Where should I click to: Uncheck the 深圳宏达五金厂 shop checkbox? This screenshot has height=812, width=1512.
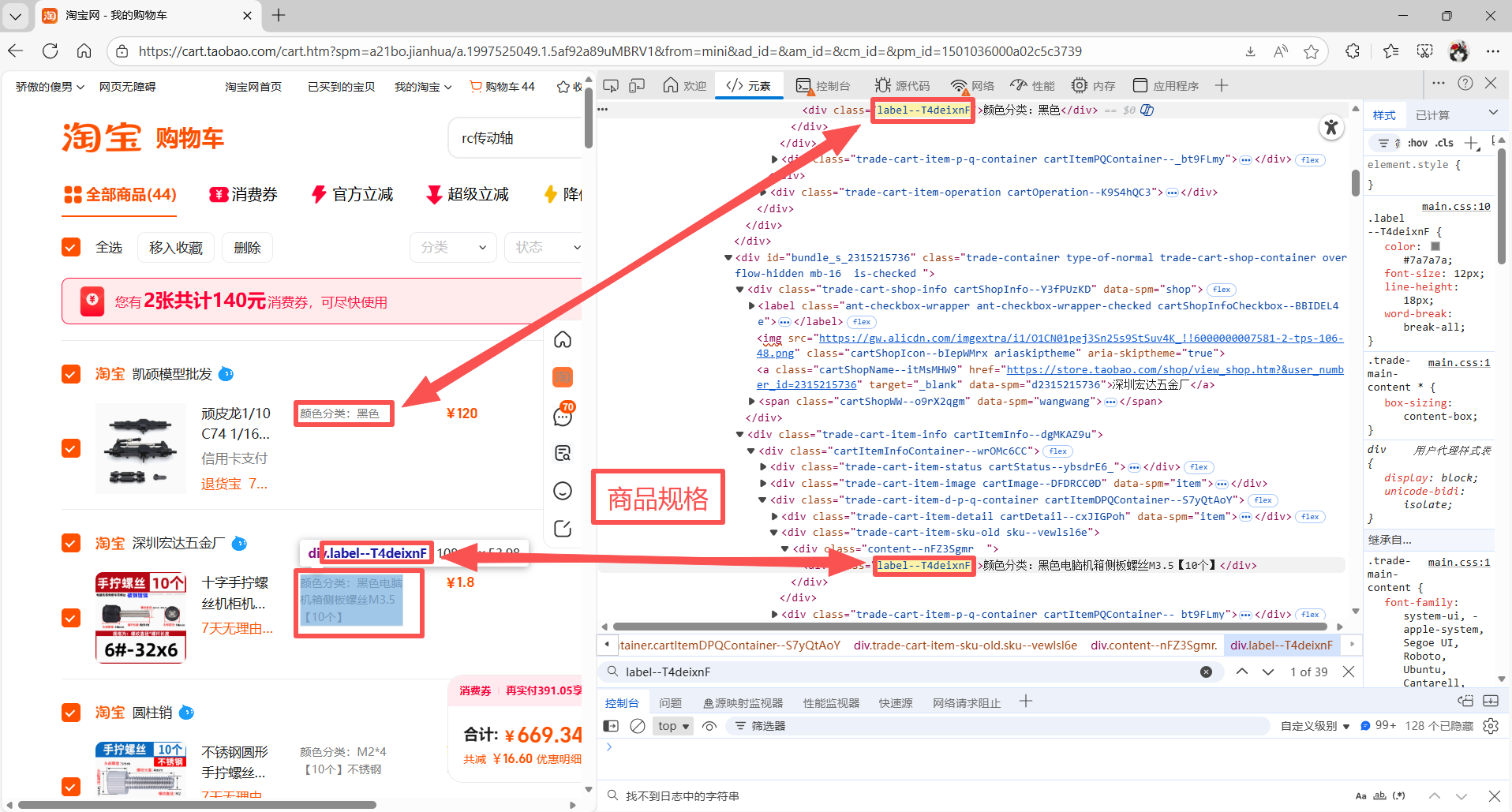point(71,543)
